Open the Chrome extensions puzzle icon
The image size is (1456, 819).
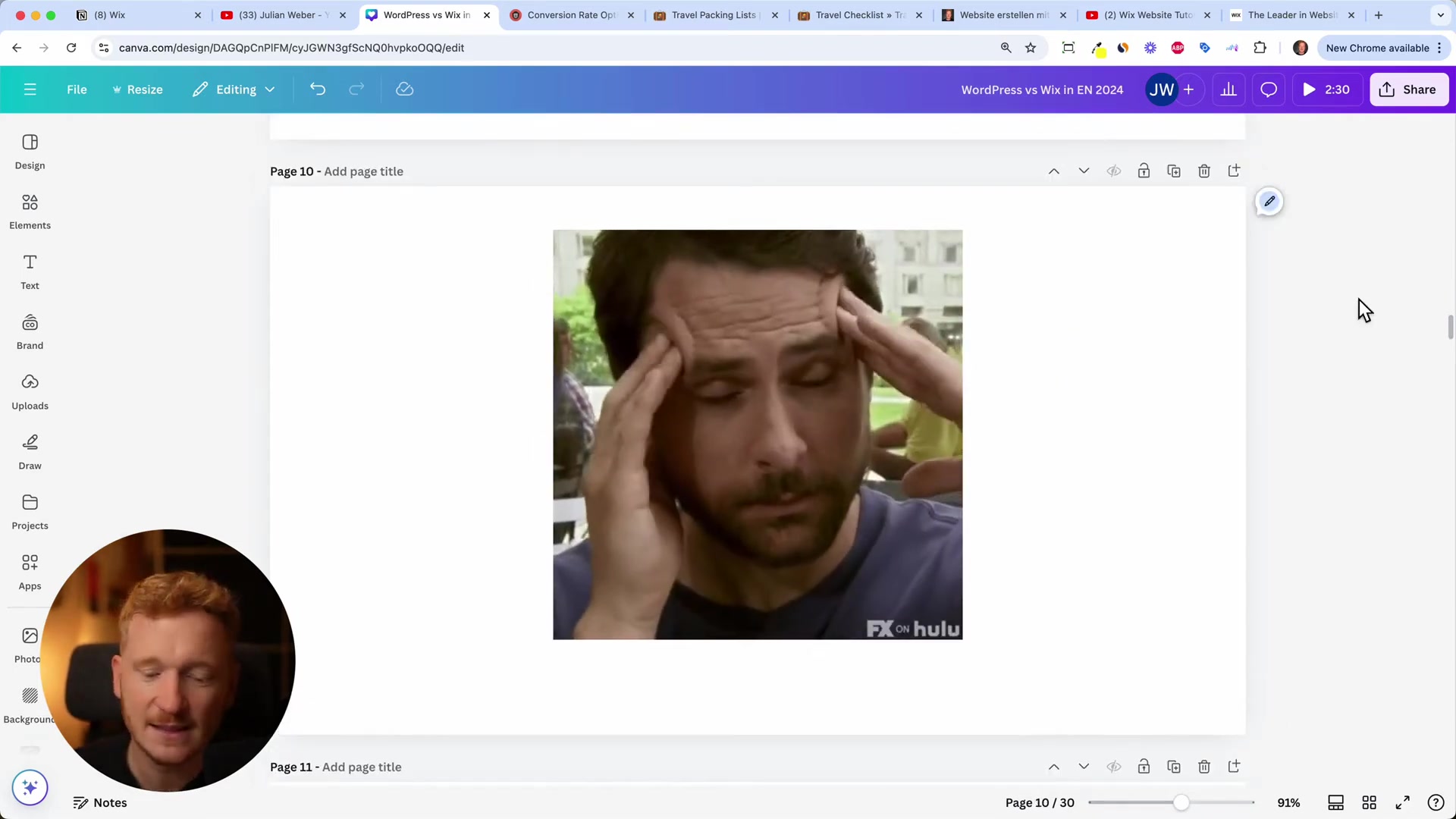click(x=1260, y=48)
